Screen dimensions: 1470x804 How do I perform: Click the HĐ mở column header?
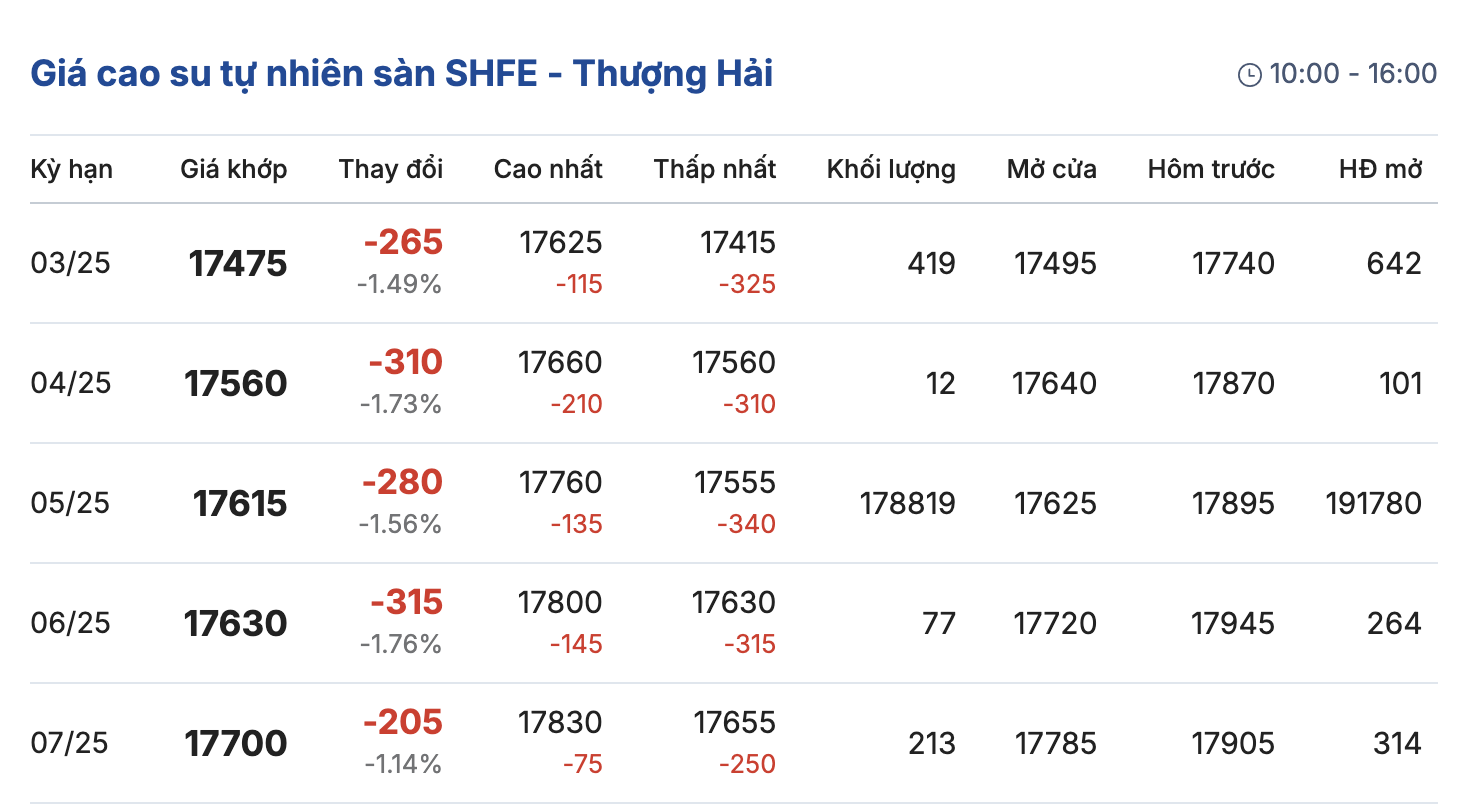click(x=1380, y=169)
